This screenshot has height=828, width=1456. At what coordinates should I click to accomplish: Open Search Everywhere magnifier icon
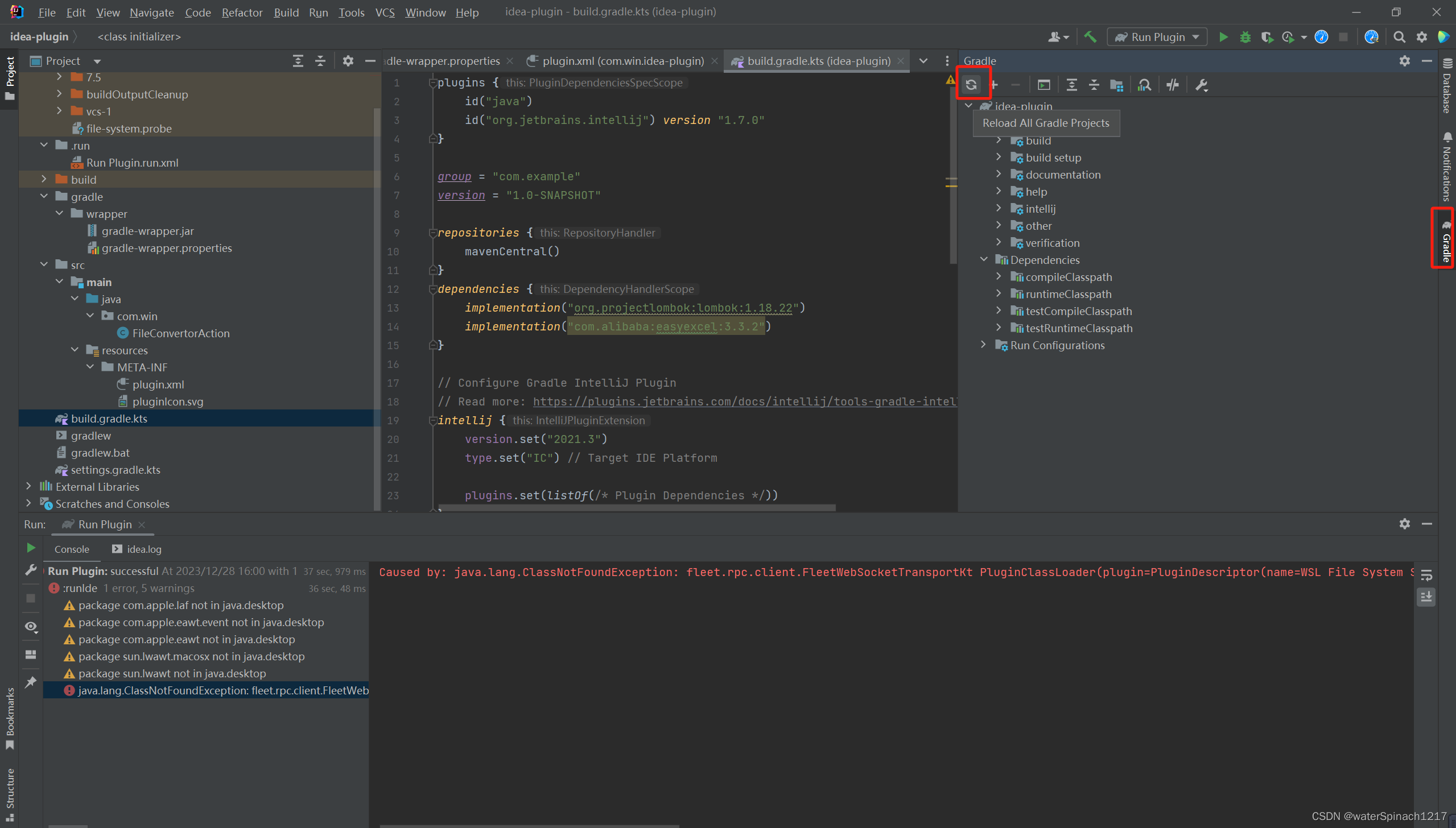tap(1399, 37)
